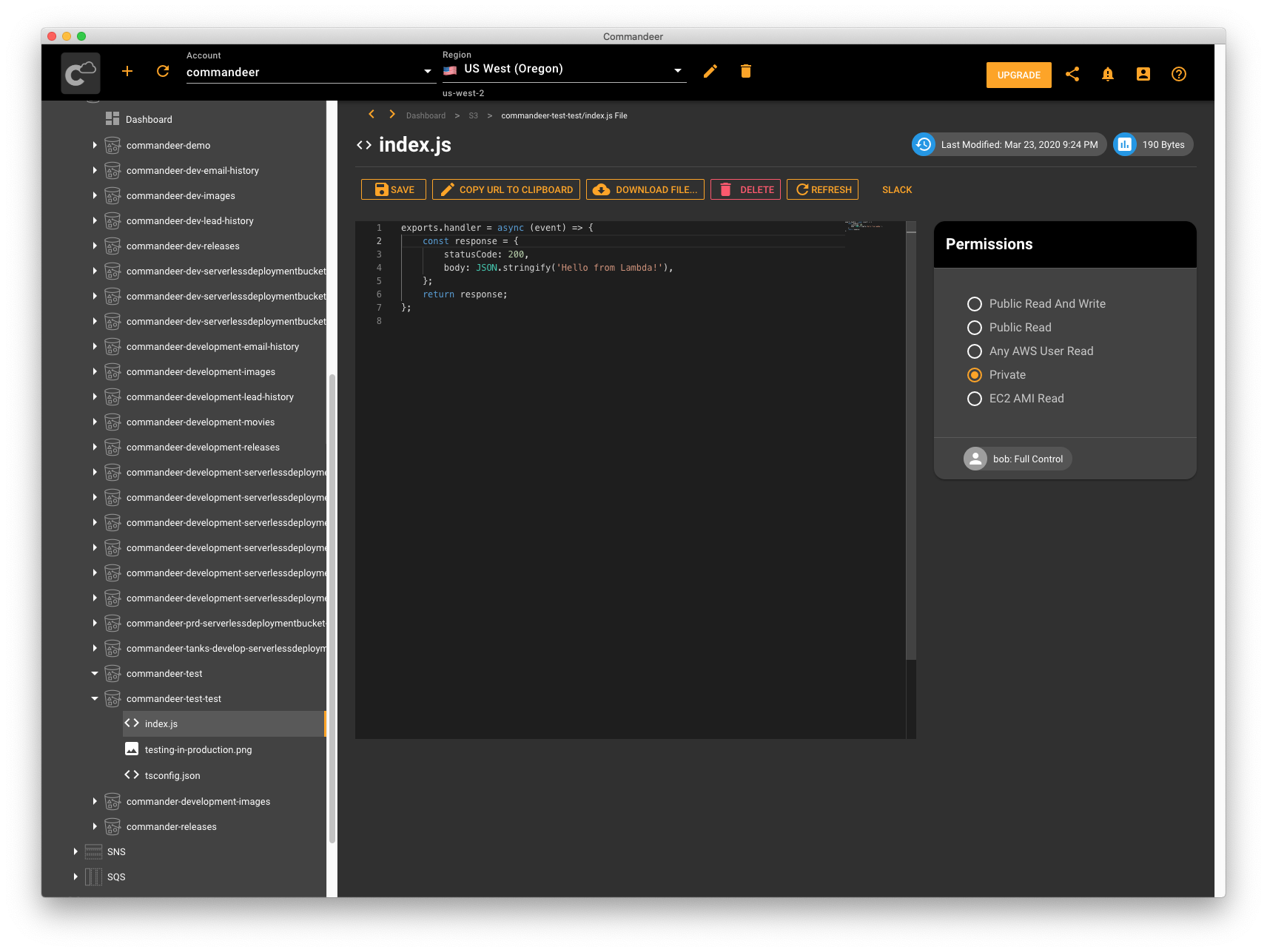Image resolution: width=1267 pixels, height=952 pixels.
Task: Go forward with breadcrumb right arrow
Action: tap(392, 114)
